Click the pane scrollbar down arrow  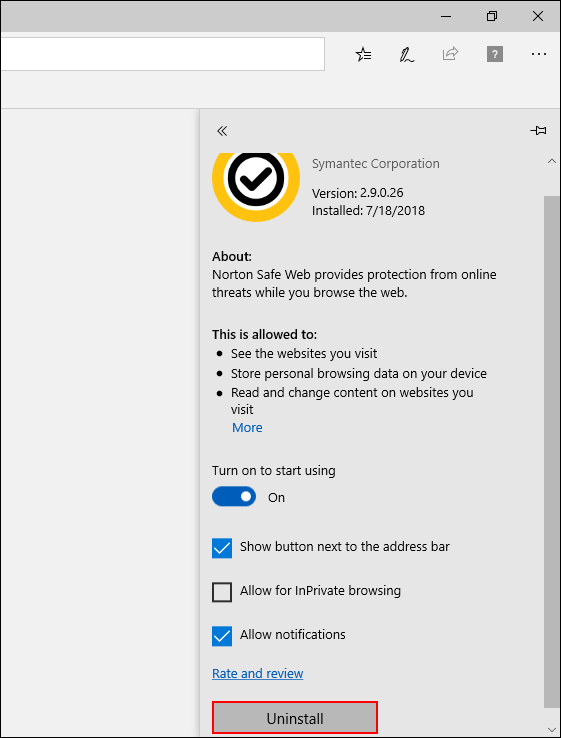[552, 728]
